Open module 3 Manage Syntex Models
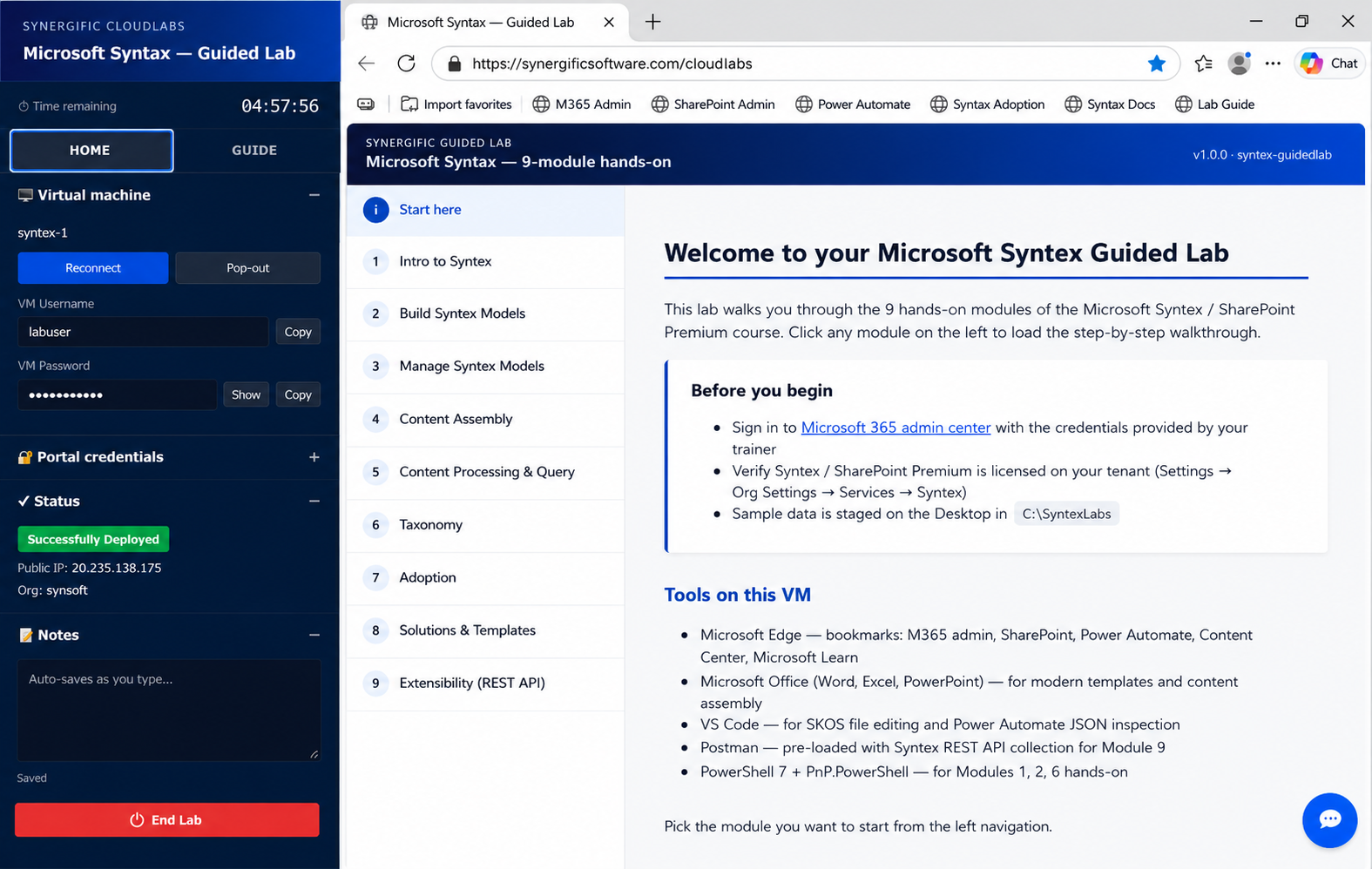Image resolution: width=1372 pixels, height=869 pixels. pyautogui.click(x=485, y=367)
